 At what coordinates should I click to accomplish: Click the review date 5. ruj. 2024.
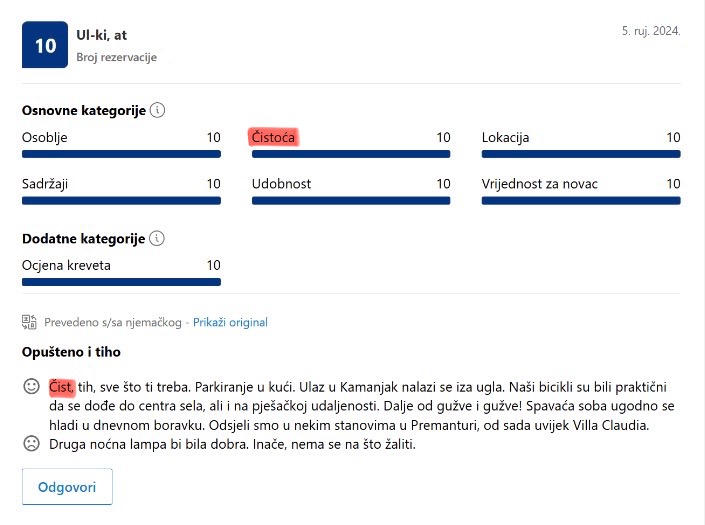tap(651, 31)
